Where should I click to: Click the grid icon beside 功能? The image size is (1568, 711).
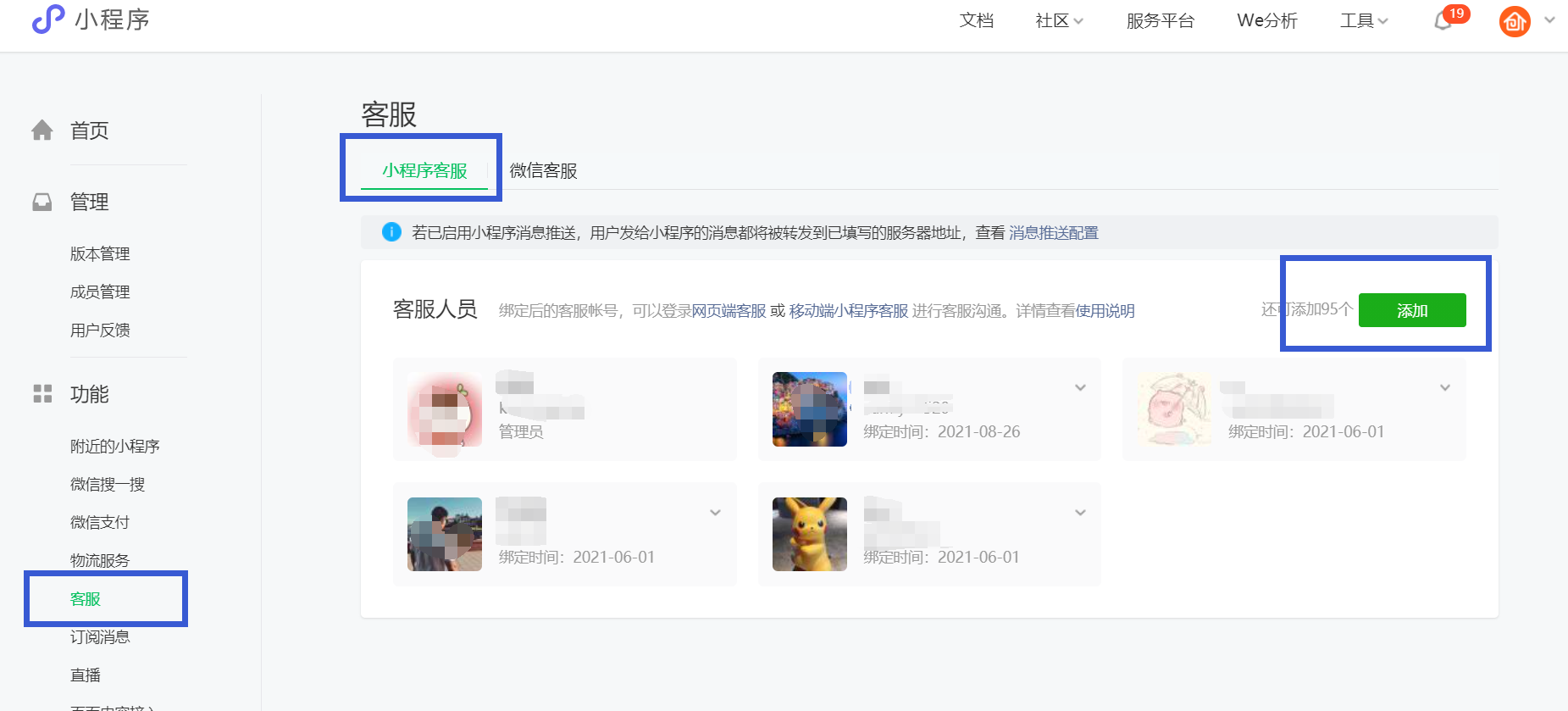42,394
